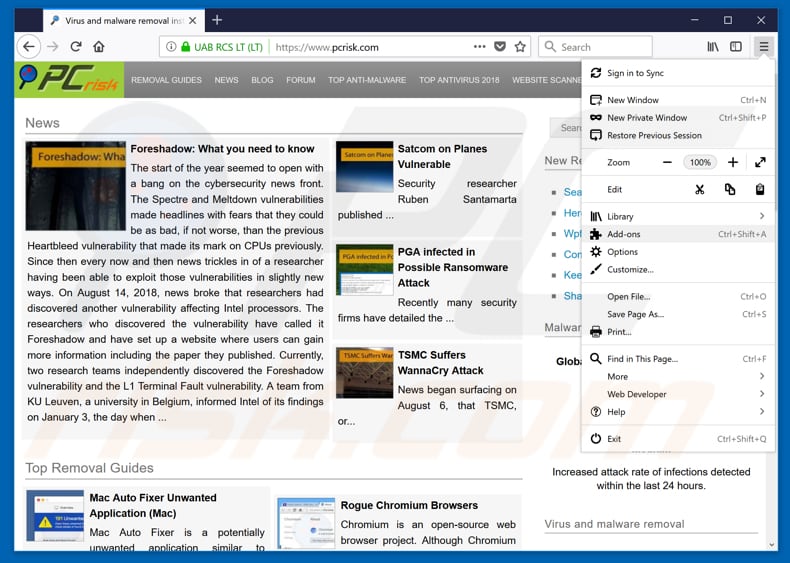Save page to Pocket icon

500,47
